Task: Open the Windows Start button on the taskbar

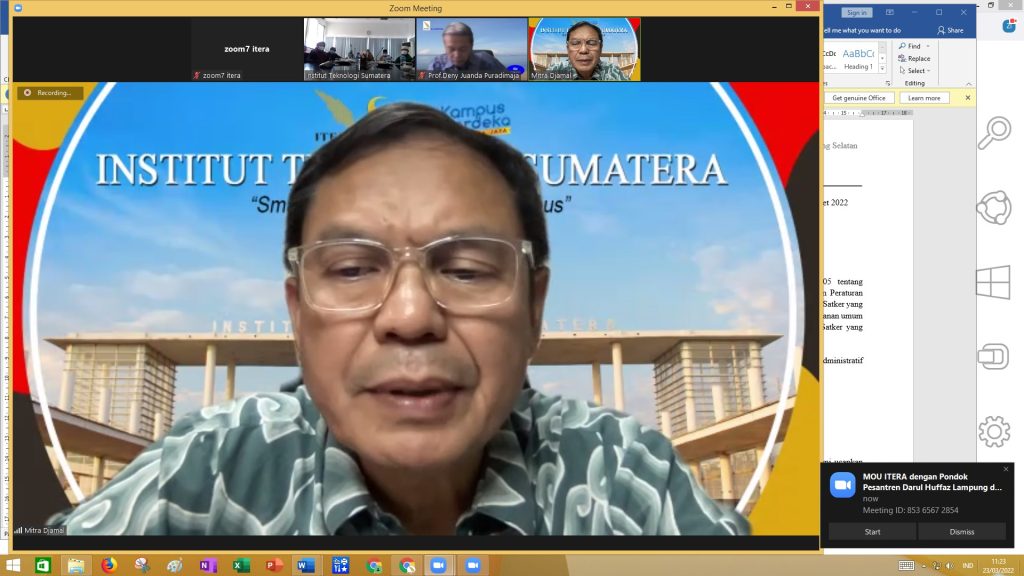Action: point(12,565)
